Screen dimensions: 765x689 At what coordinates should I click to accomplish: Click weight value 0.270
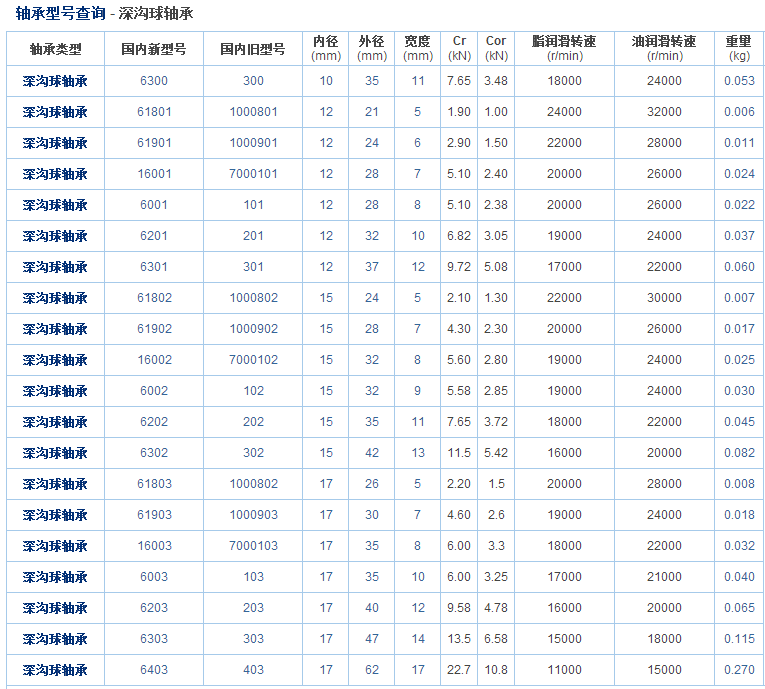tap(739, 669)
